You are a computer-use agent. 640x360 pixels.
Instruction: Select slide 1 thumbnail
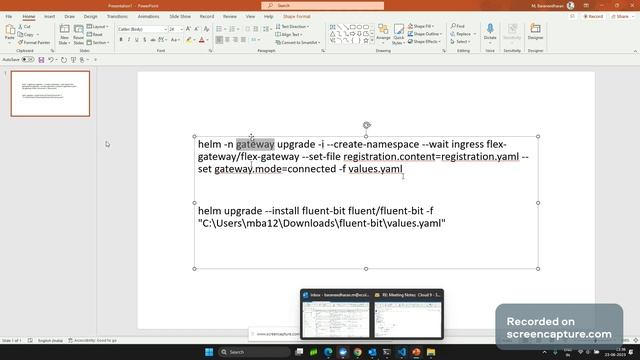pos(50,93)
